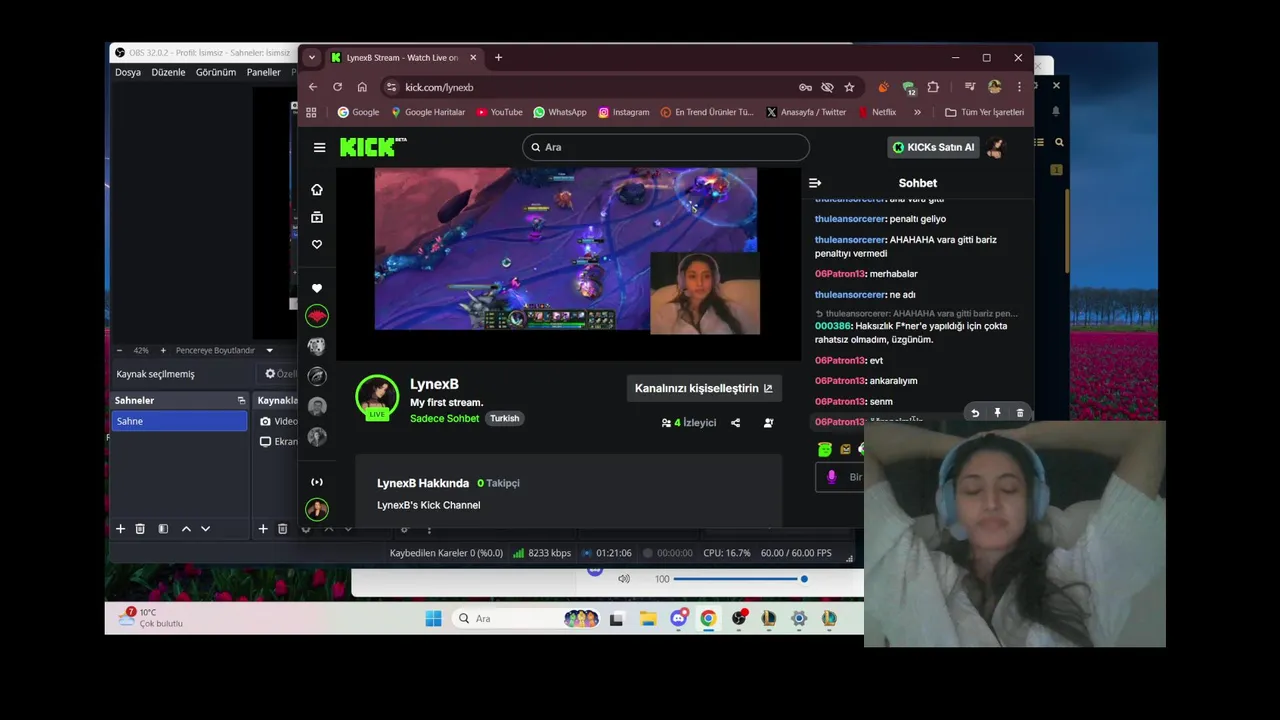Viewport: 1280px width, 720px height.
Task: Click the trash icon above chat input
Action: point(1020,413)
